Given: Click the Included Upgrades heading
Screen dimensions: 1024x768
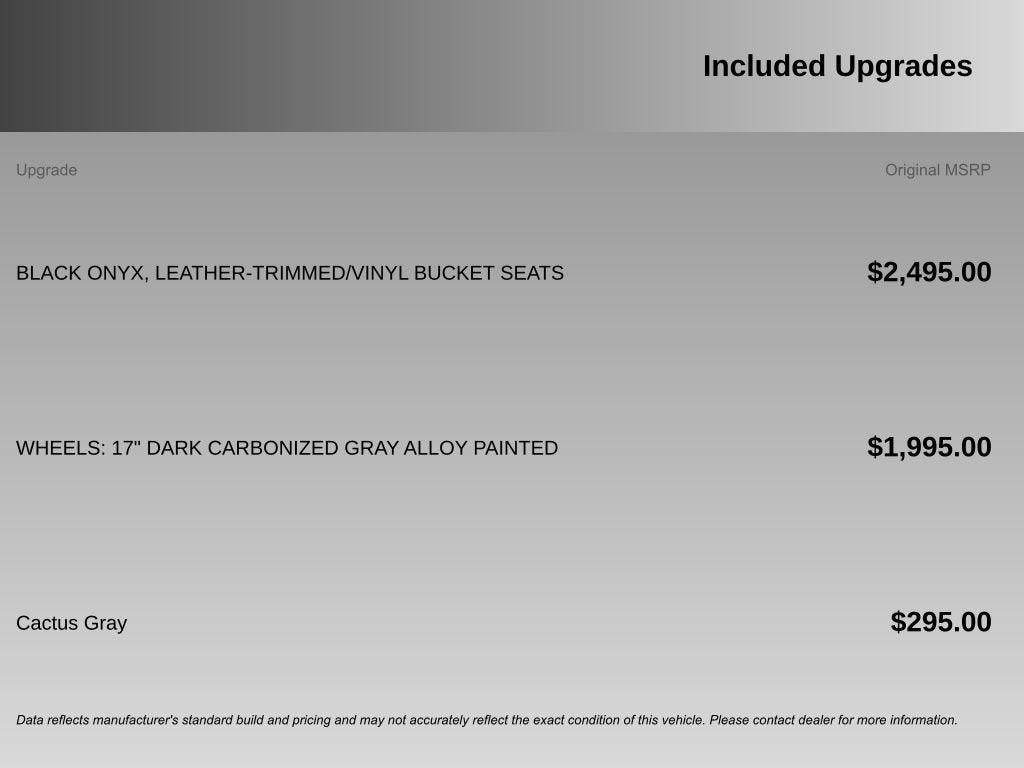Looking at the screenshot, I should pyautogui.click(x=837, y=66).
